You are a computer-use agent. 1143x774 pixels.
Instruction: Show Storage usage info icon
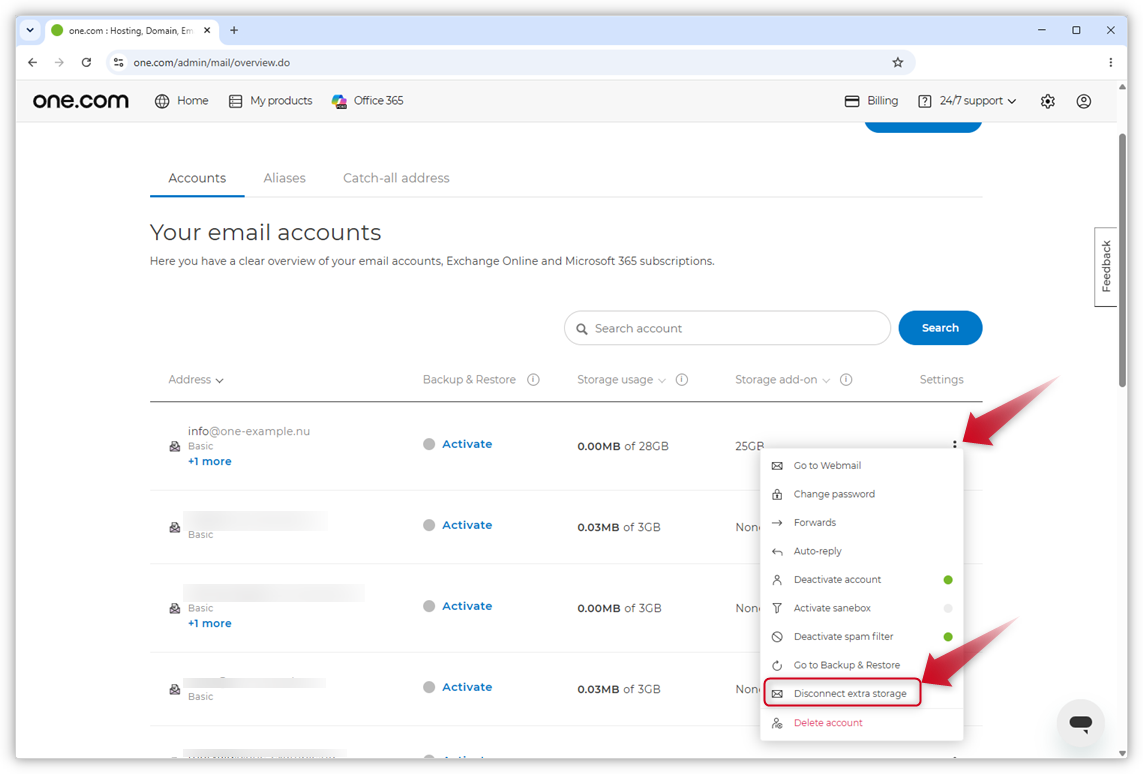[682, 380]
